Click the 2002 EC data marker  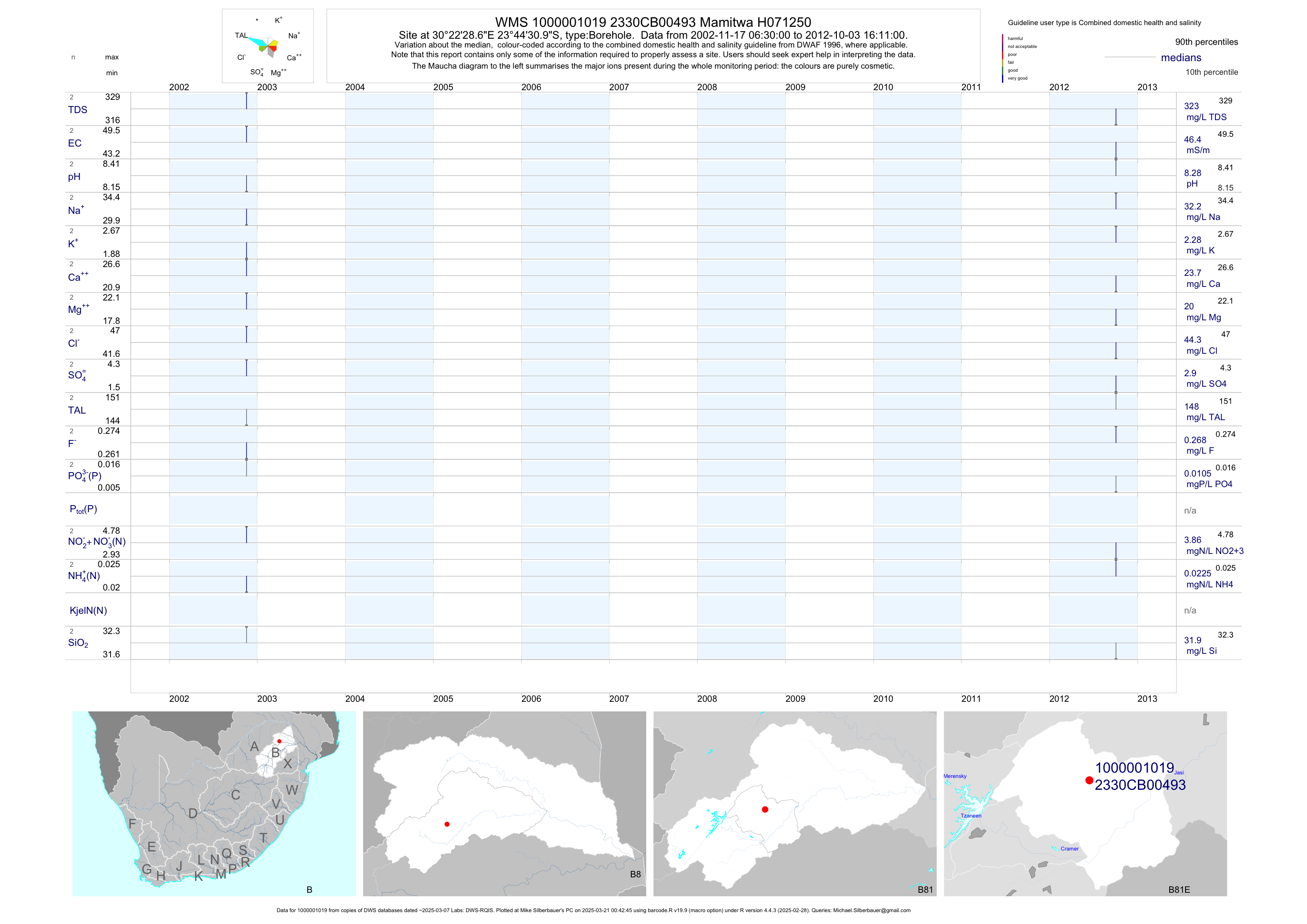point(247,134)
